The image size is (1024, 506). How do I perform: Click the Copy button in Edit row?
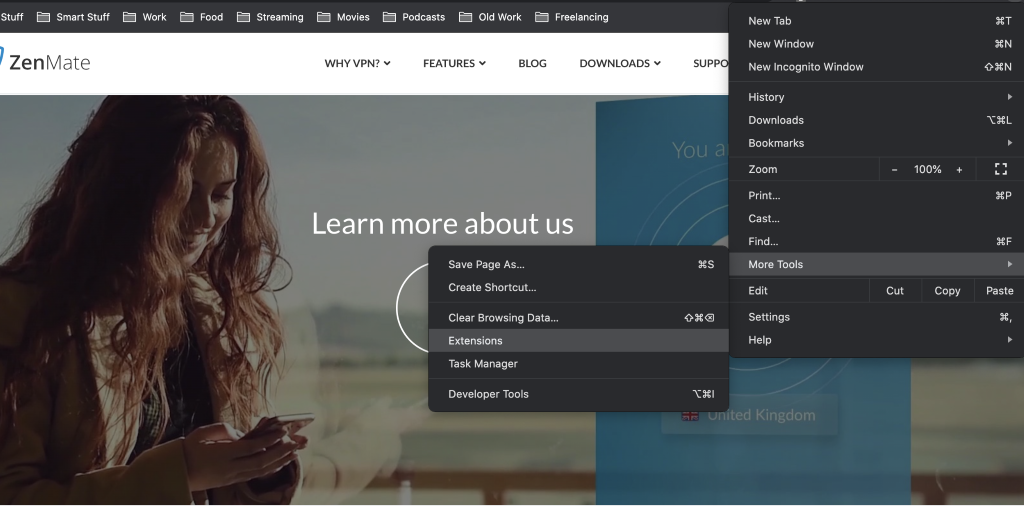947,291
